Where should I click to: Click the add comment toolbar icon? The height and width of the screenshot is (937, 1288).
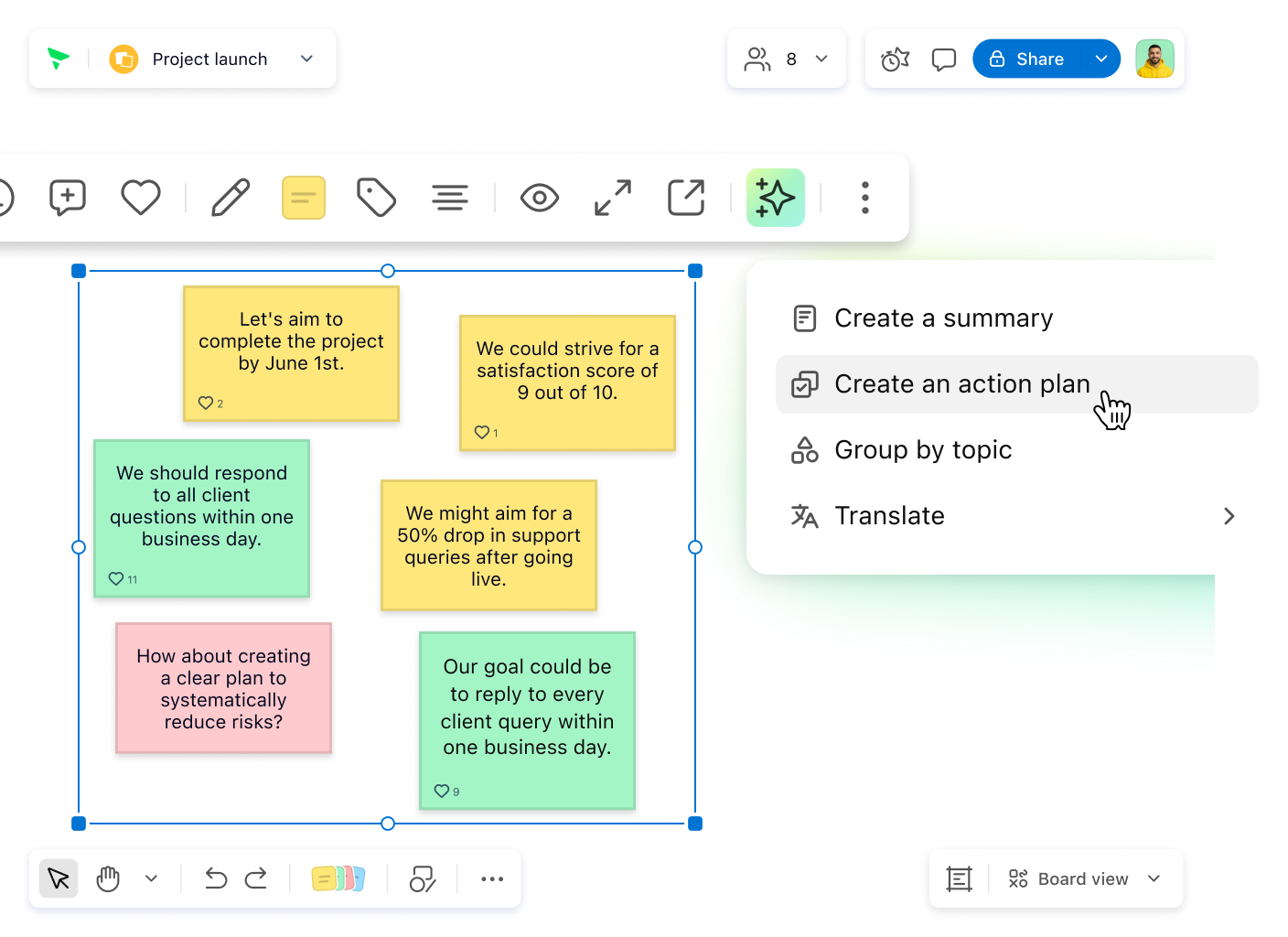coord(68,198)
